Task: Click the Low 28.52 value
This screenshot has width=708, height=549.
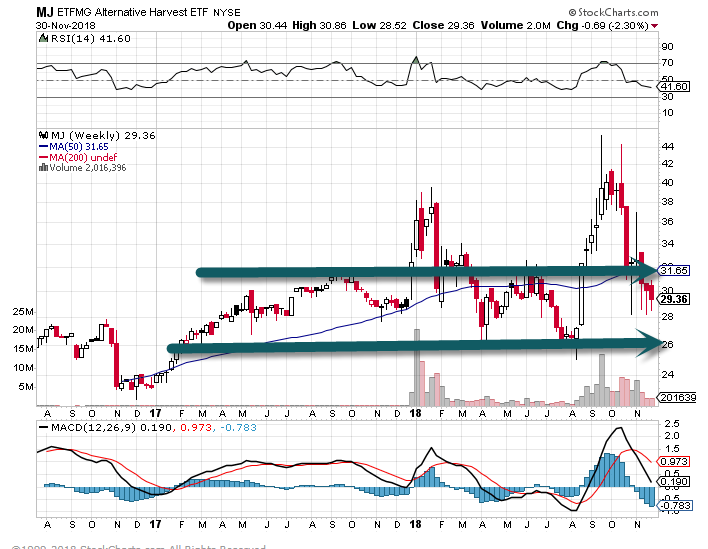Action: 379,25
